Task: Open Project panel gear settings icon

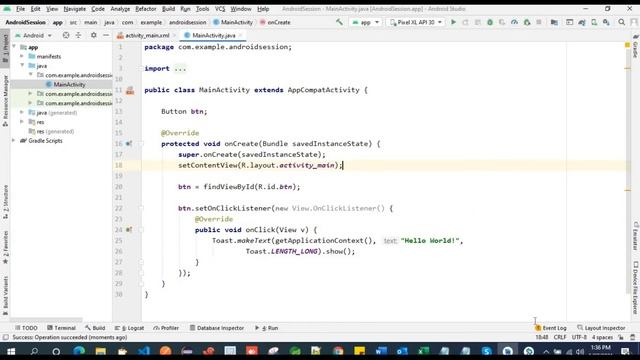Action: [93, 36]
